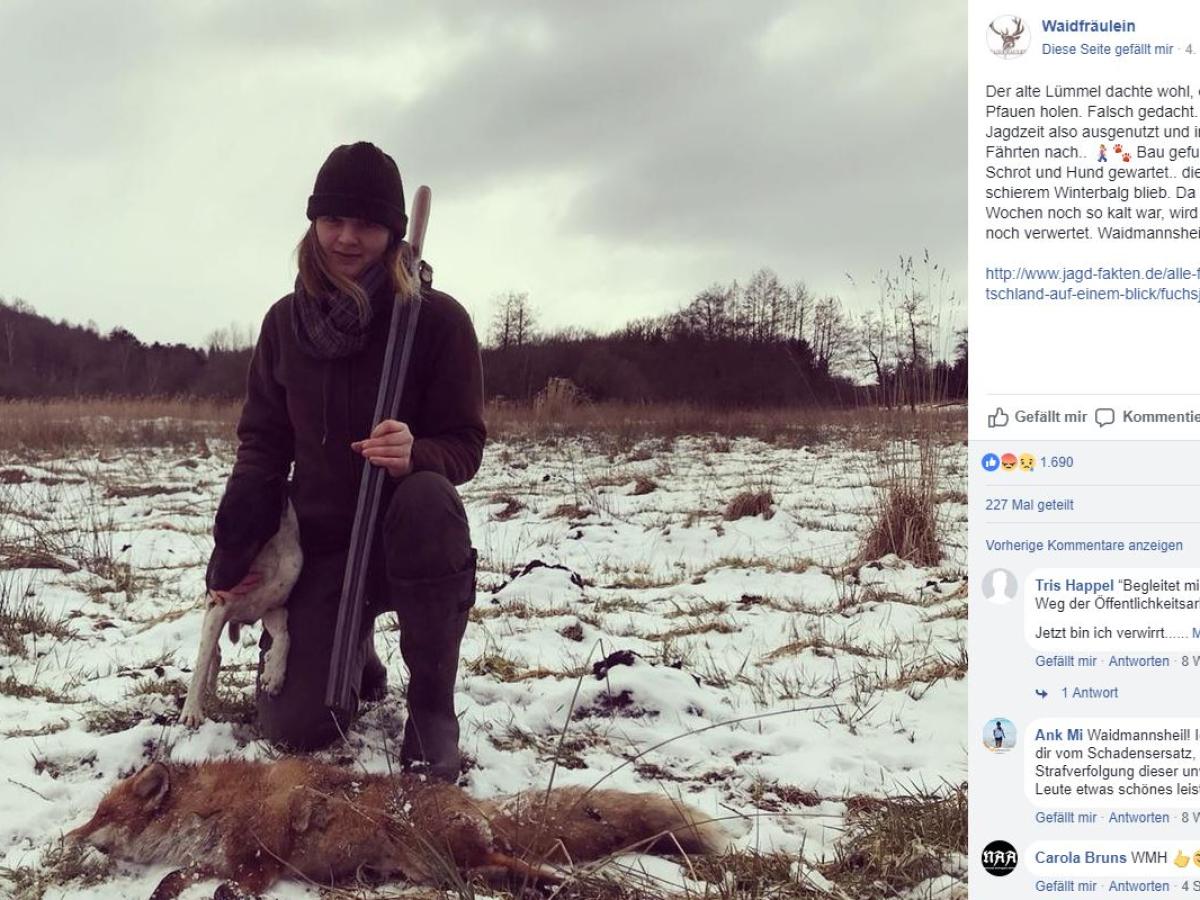This screenshot has height=900, width=1200.
Task: Click the thumbs-up Gefällt mir icon
Action: point(998,418)
